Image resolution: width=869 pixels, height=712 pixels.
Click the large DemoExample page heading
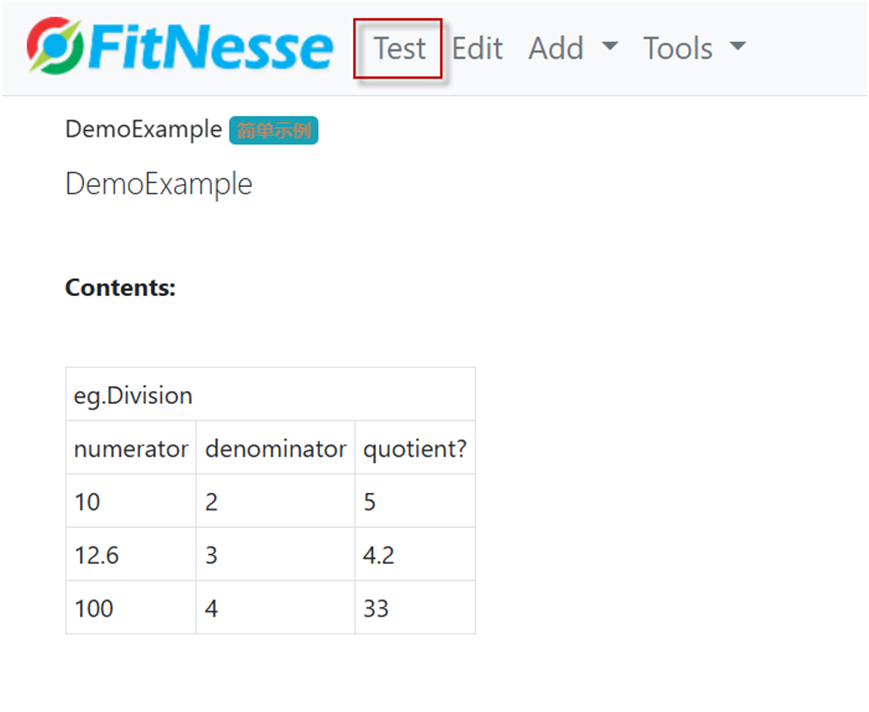coord(159,184)
